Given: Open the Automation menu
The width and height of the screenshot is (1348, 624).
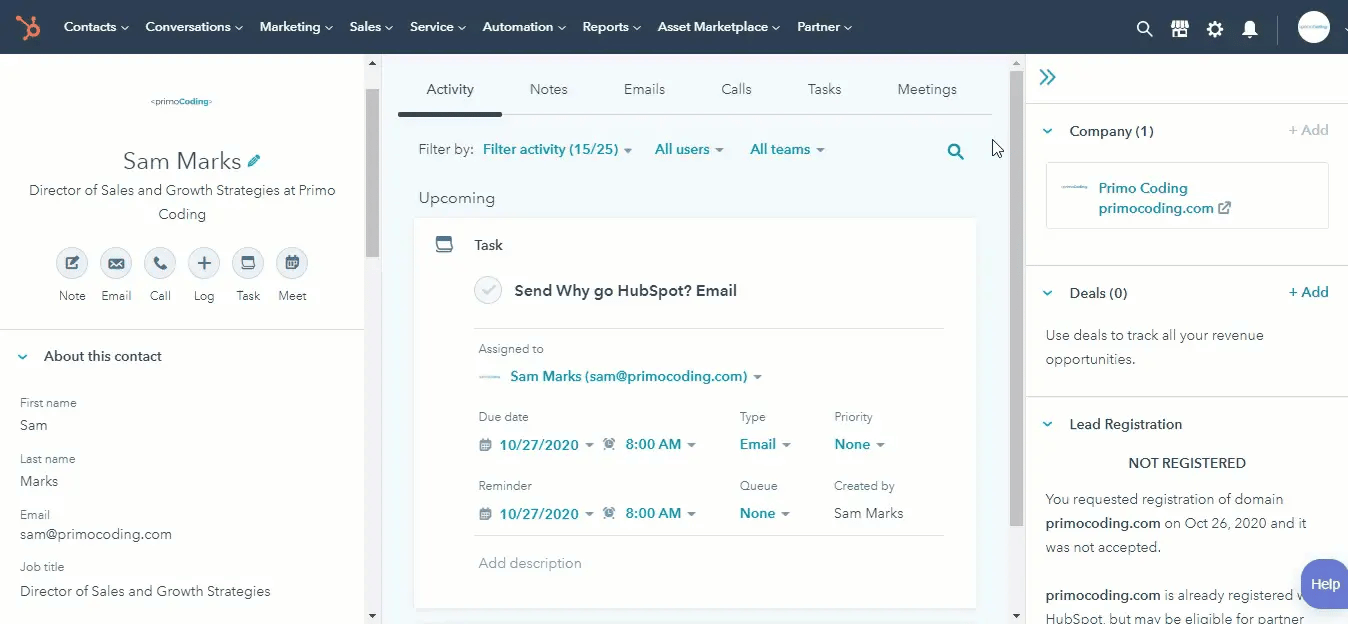Looking at the screenshot, I should (x=524, y=27).
